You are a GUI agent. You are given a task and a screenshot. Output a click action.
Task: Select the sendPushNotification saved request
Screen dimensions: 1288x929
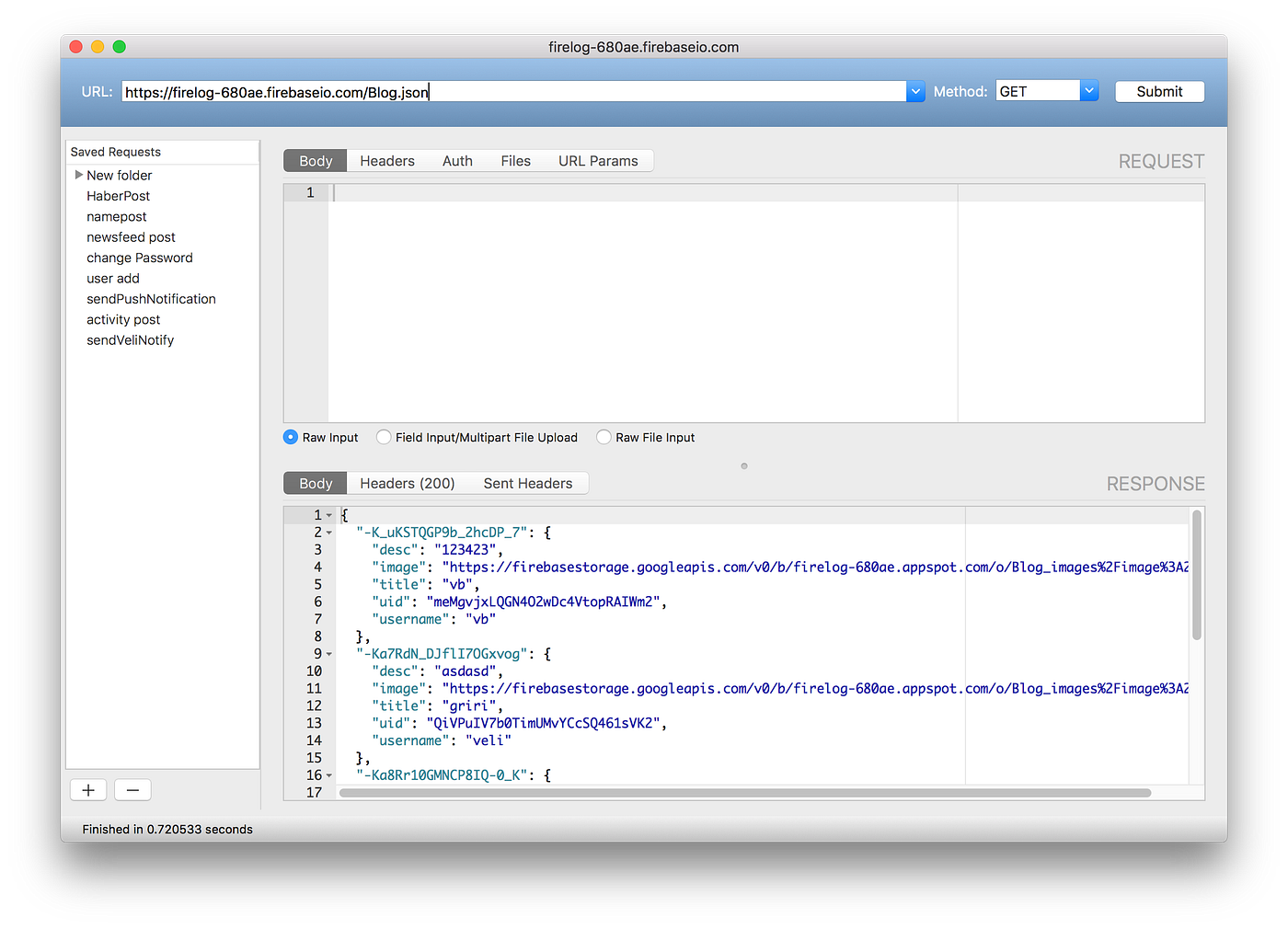151,299
